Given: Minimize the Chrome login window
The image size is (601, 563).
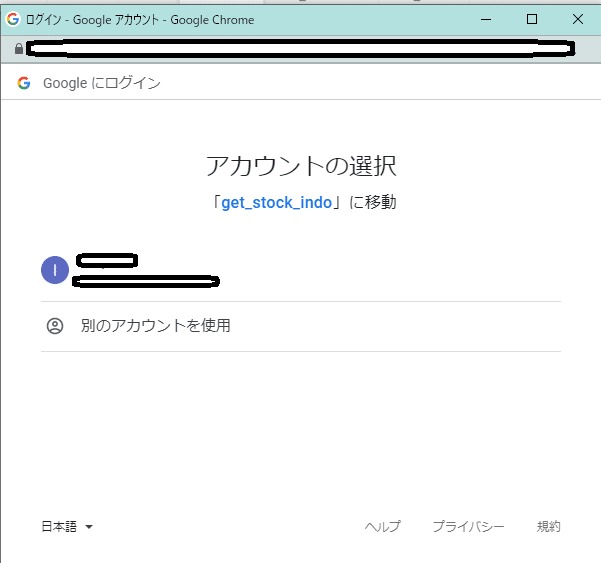Looking at the screenshot, I should (x=486, y=19).
